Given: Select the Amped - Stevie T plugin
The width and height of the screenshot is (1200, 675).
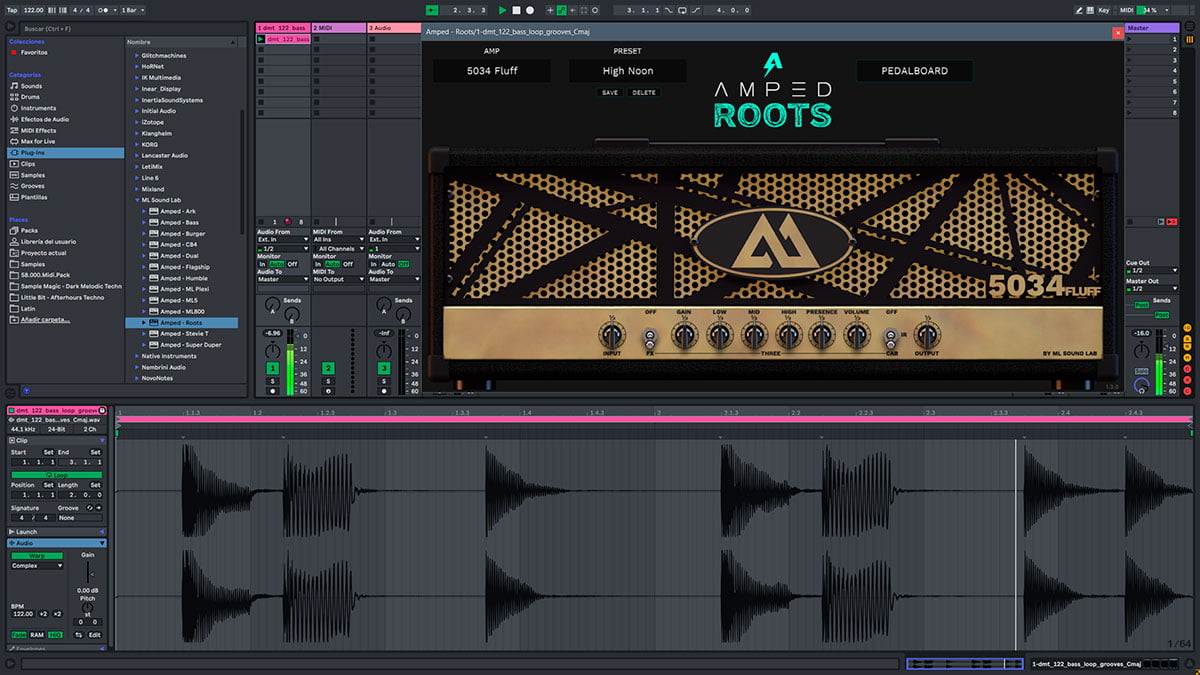Looking at the screenshot, I should click(x=185, y=333).
